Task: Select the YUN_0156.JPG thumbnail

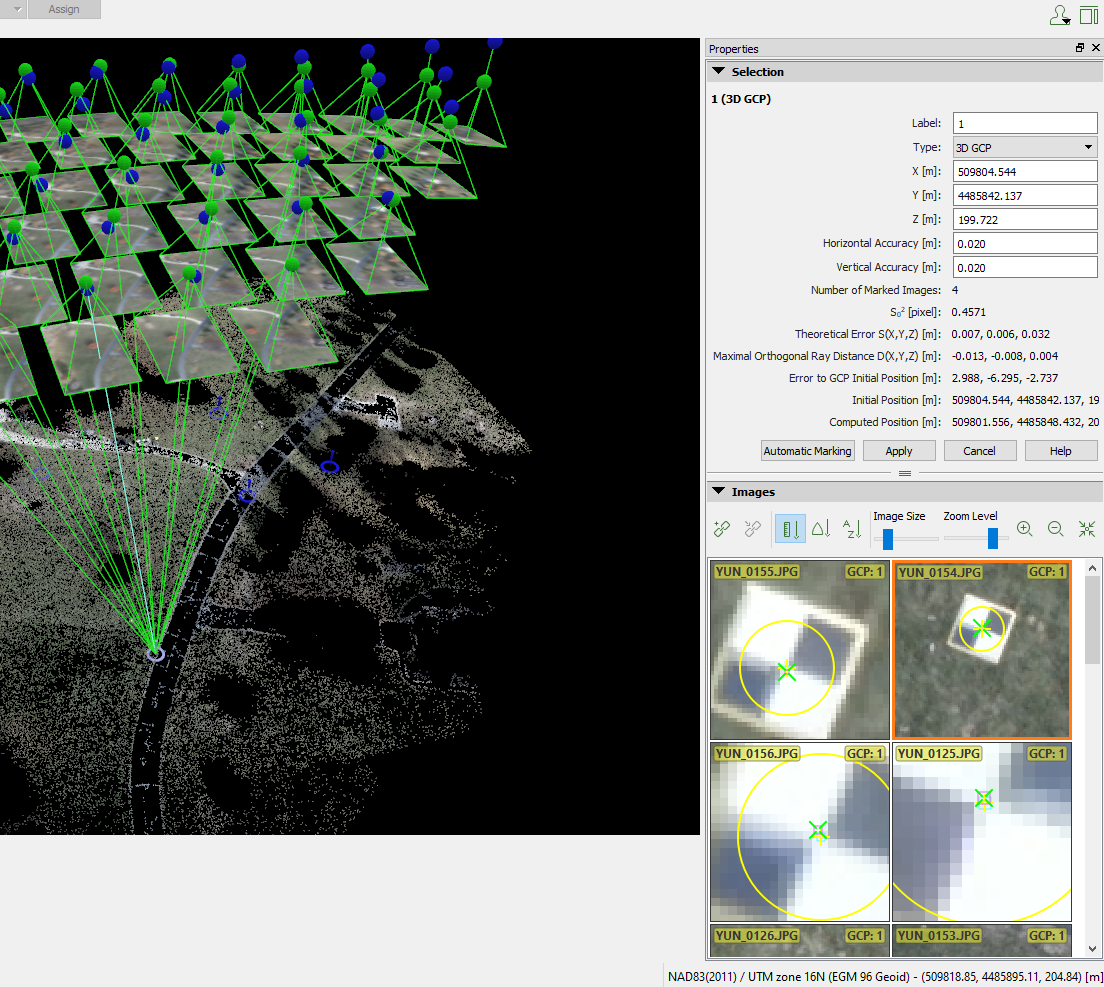Action: 799,832
